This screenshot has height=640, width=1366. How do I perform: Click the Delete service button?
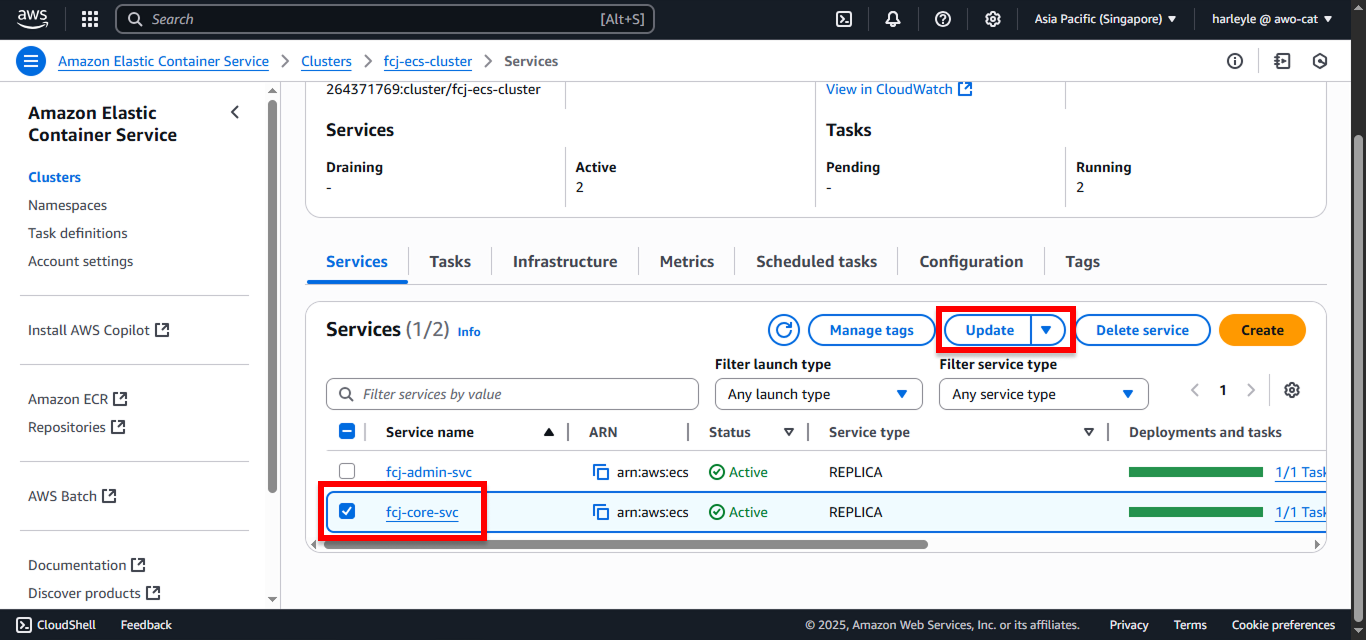coord(1142,330)
